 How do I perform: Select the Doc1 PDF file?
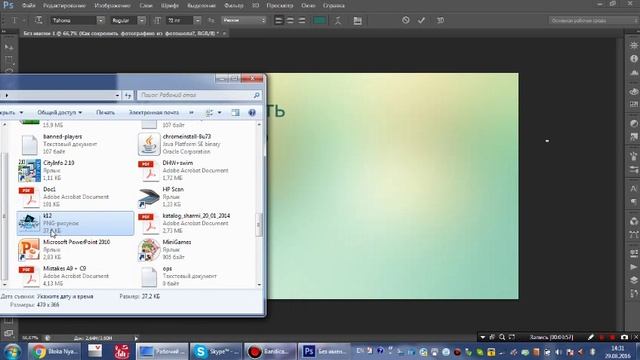75,197
